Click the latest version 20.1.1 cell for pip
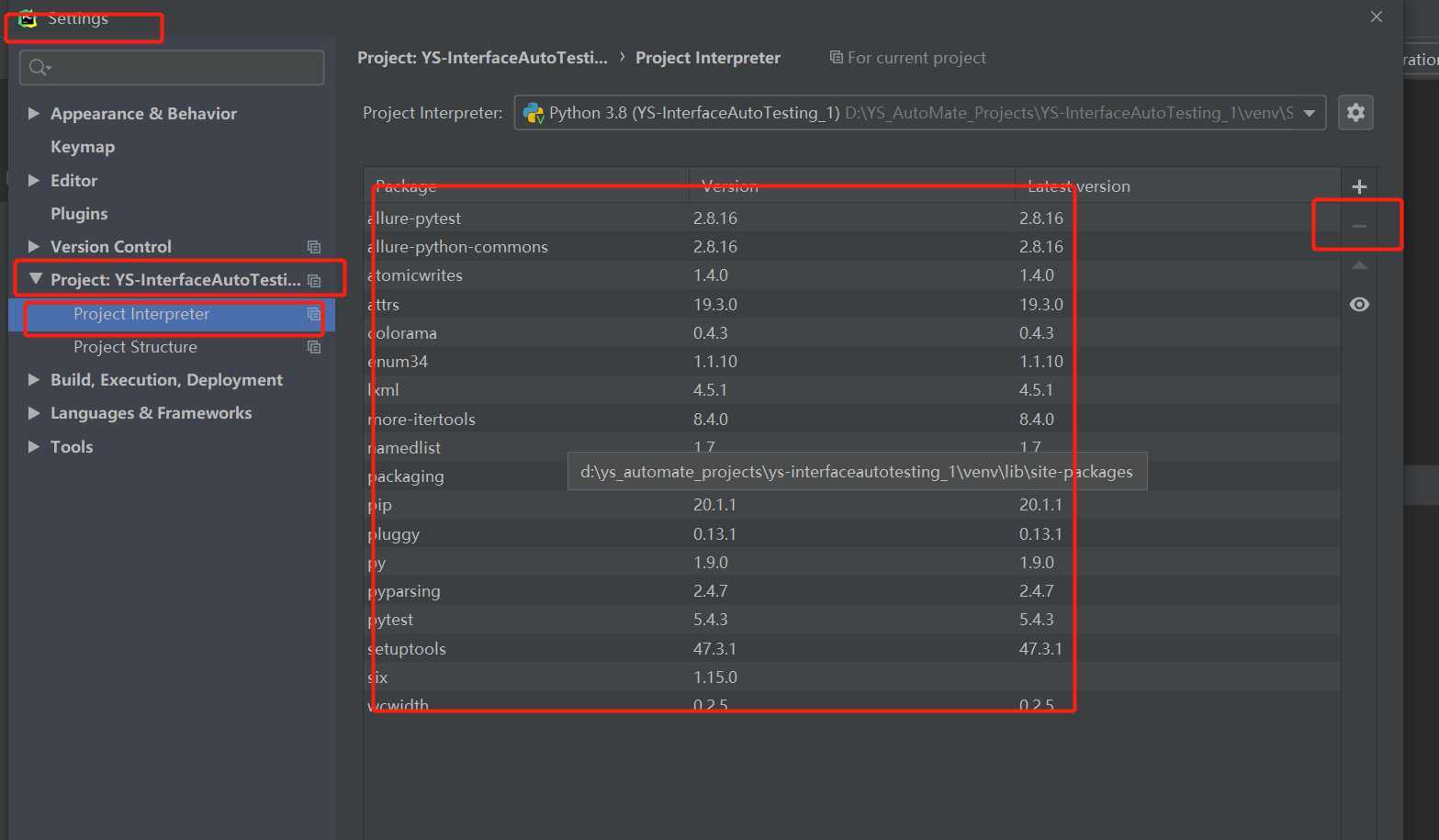This screenshot has width=1439, height=840. click(1040, 505)
